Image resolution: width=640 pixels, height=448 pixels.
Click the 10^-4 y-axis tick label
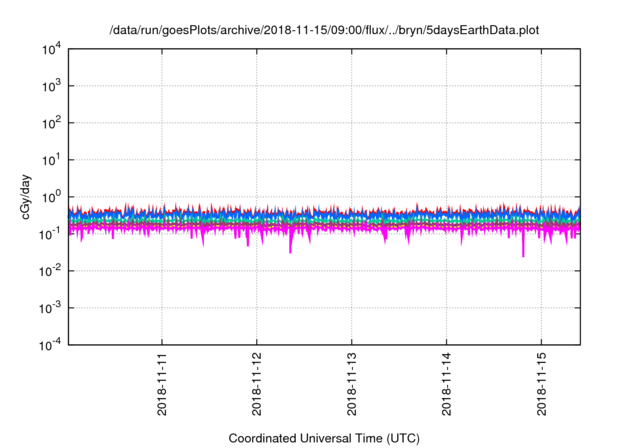[x=50, y=345]
